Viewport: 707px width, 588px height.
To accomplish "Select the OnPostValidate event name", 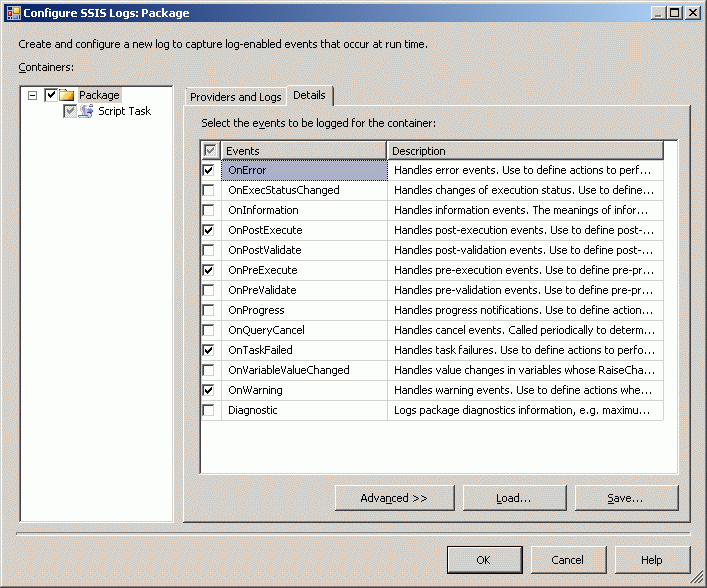I will (265, 250).
